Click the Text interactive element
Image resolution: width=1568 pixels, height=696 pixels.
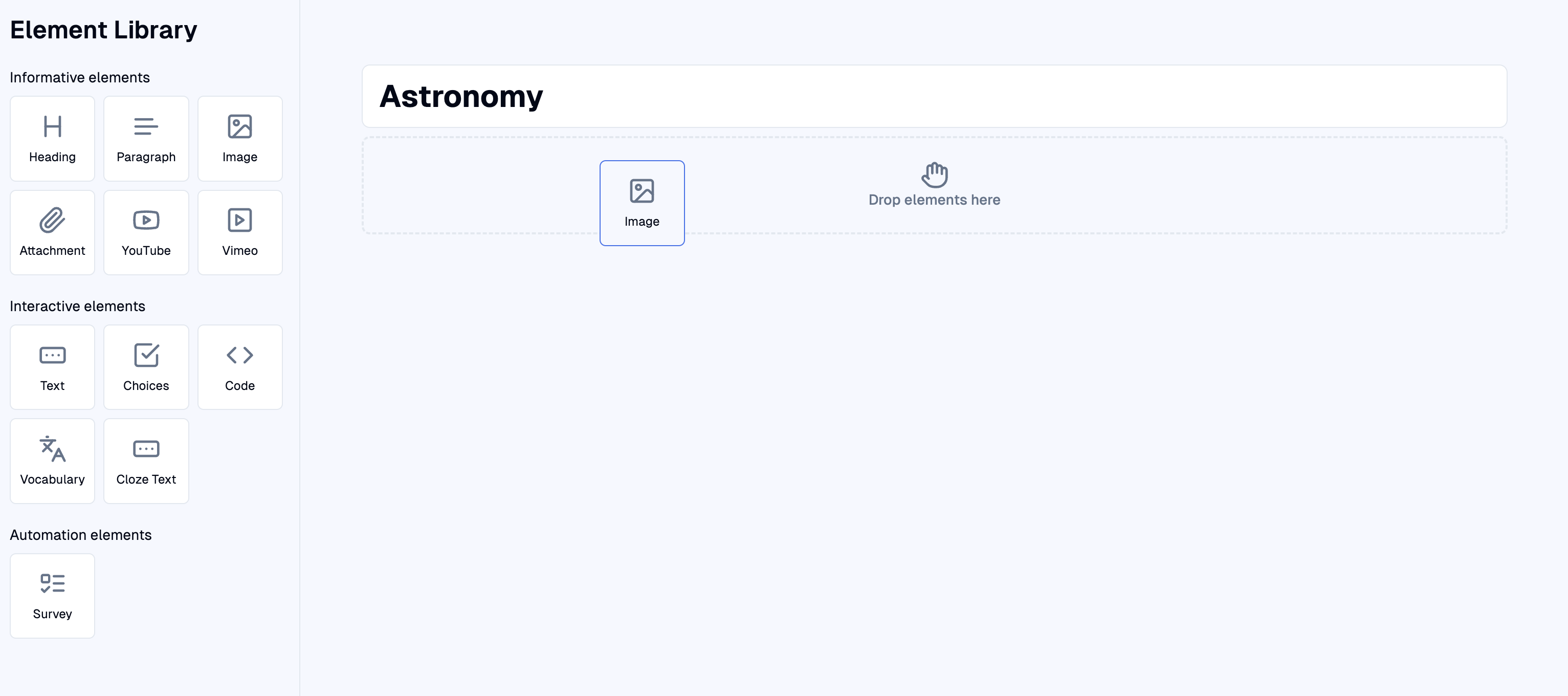52,366
